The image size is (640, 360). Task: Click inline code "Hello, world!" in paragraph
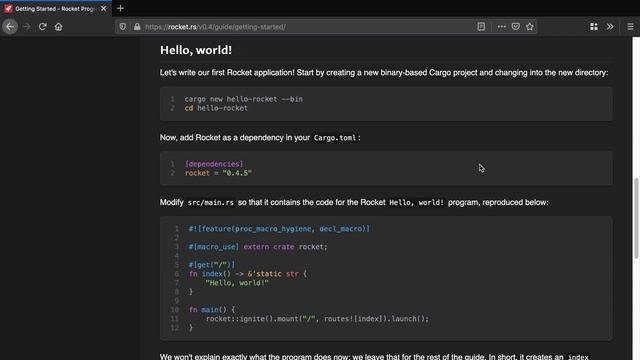click(x=416, y=203)
